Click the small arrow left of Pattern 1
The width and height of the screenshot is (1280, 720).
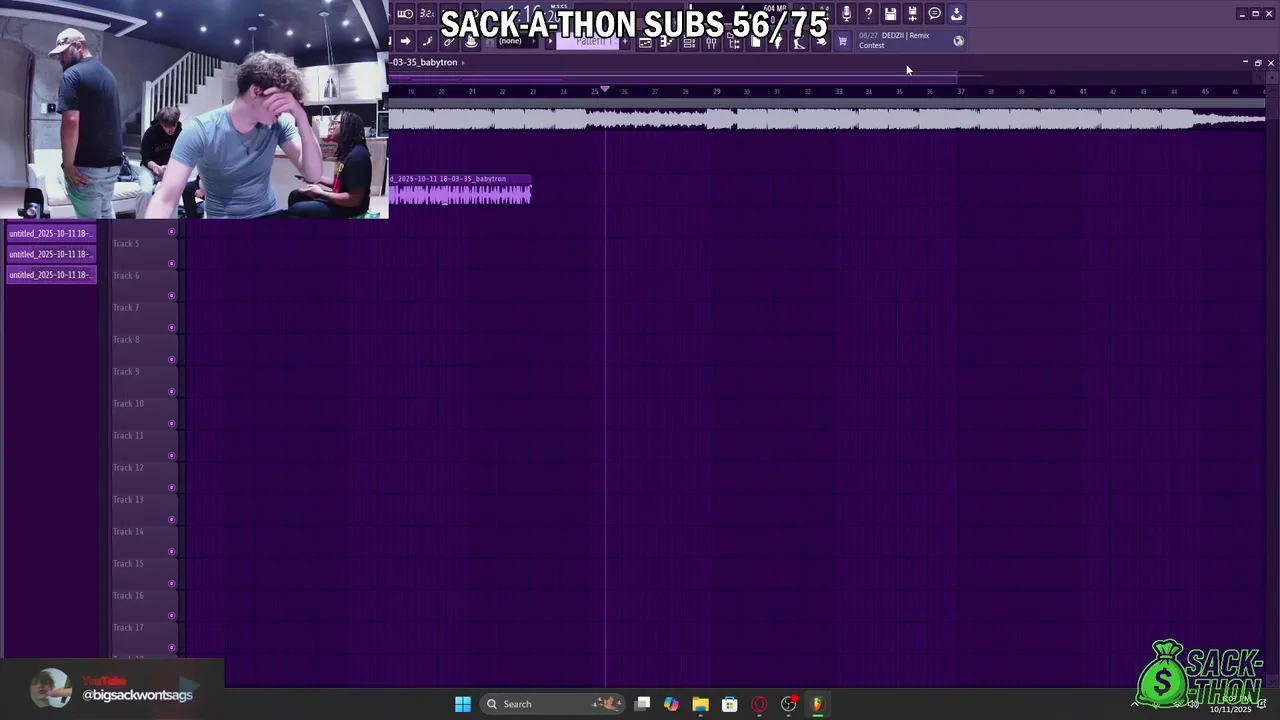[x=550, y=41]
